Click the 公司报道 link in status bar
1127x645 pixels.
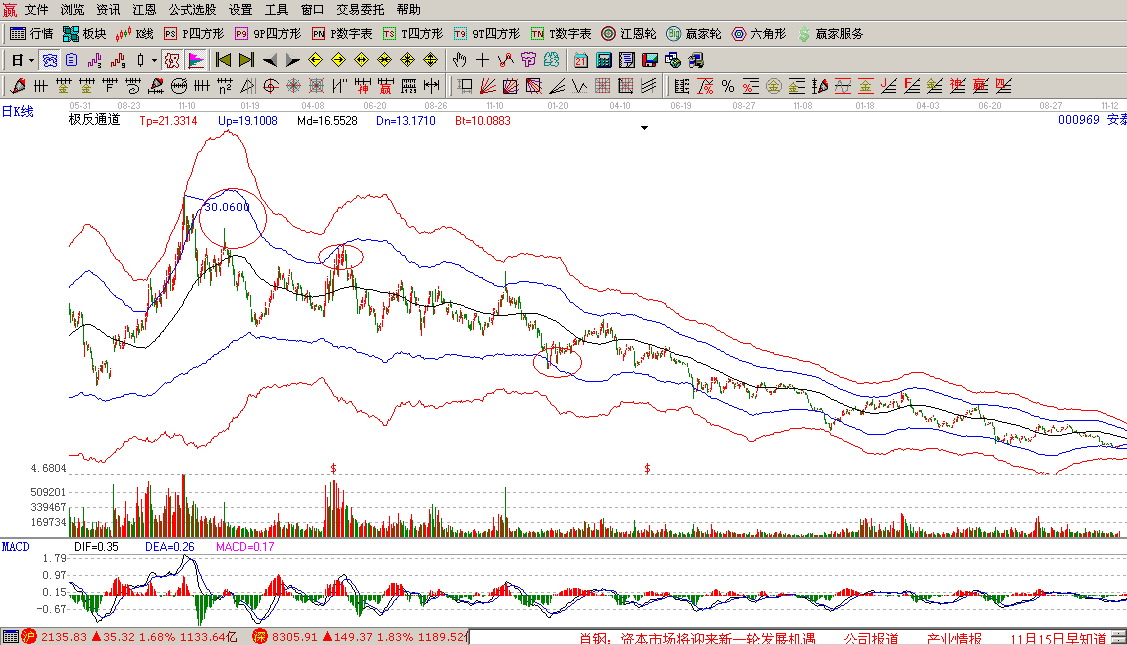click(x=870, y=638)
